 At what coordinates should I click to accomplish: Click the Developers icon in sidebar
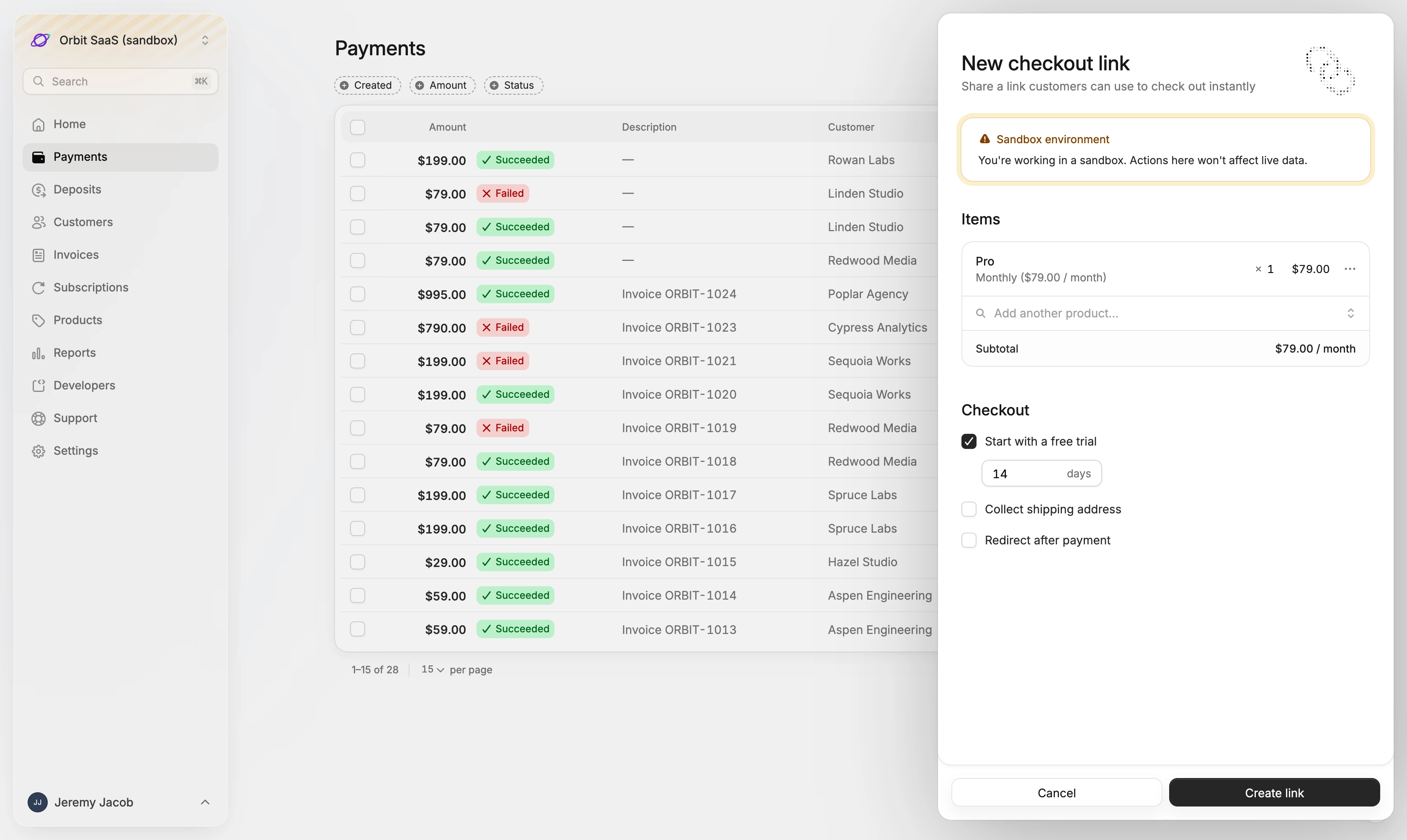tap(39, 386)
